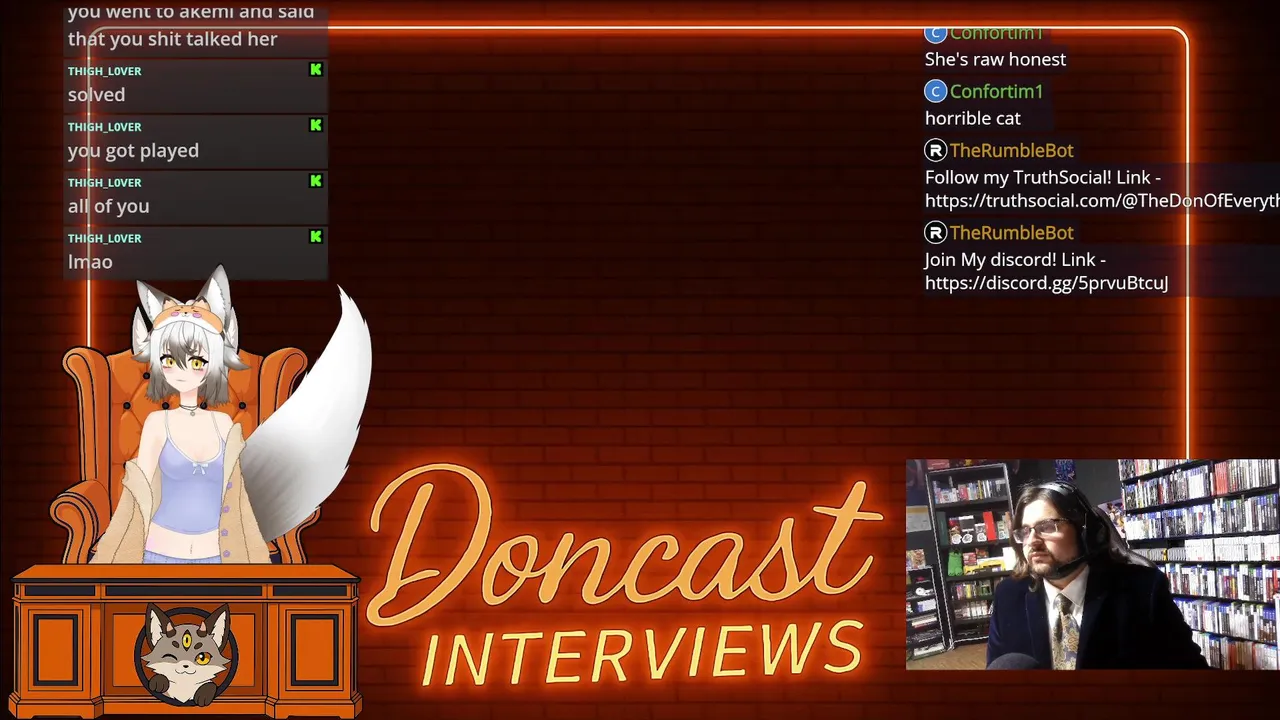This screenshot has width=1280, height=720.
Task: Open the discord.gg invite link
Action: point(1046,283)
